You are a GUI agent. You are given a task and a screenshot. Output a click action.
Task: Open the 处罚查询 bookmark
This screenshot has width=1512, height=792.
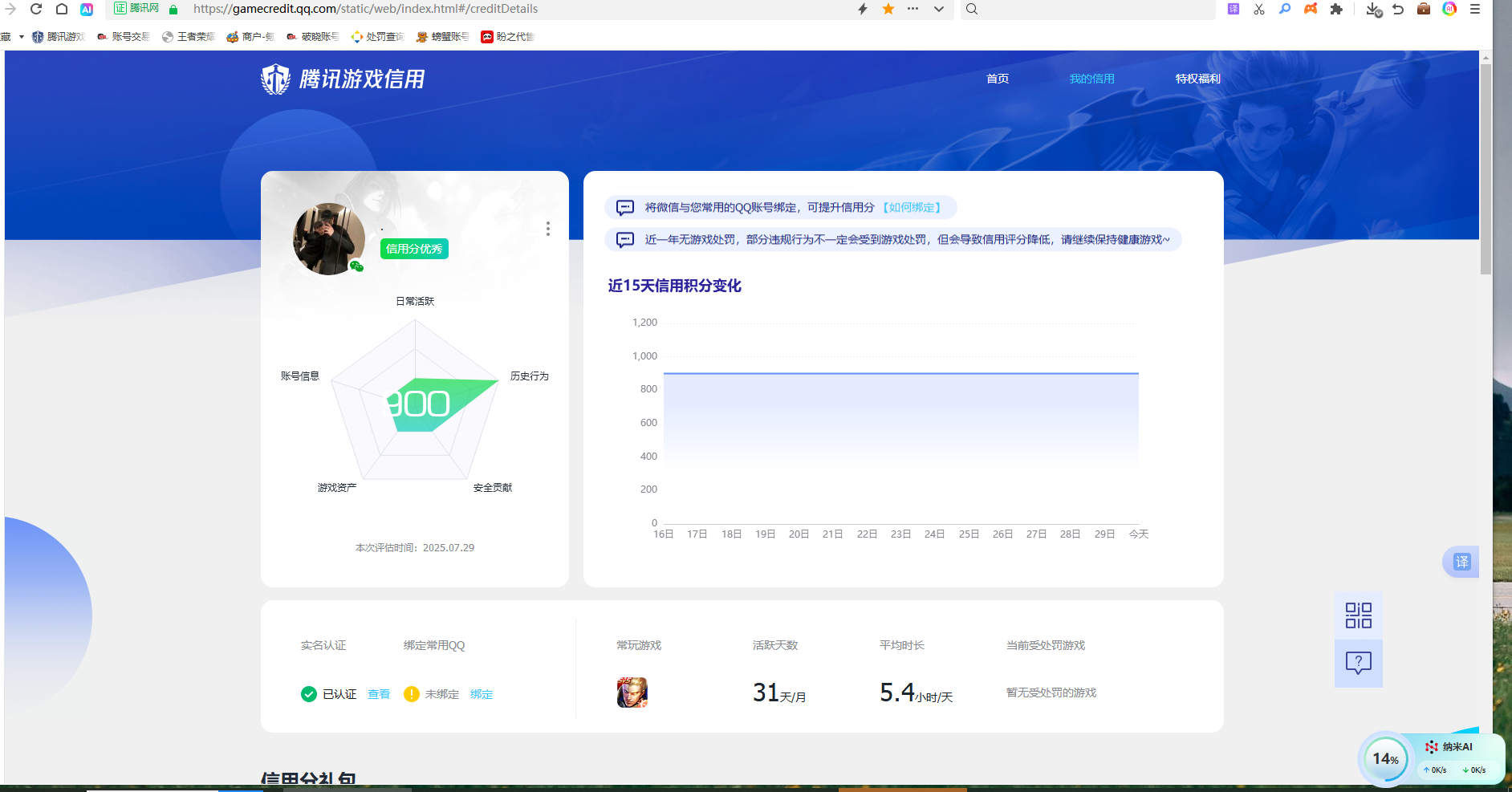pyautogui.click(x=377, y=36)
